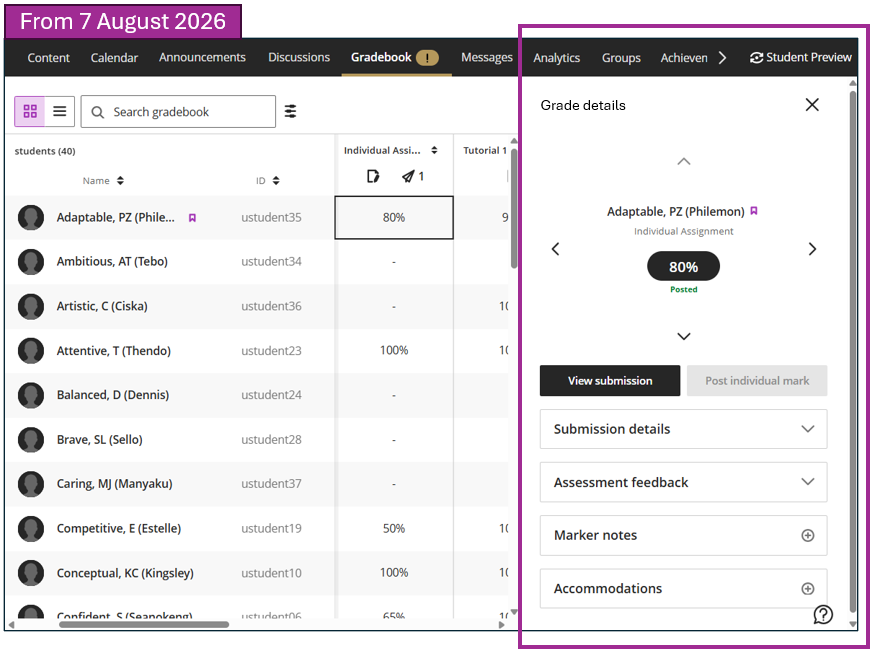The height and width of the screenshot is (652, 877).
Task: Close the Grade details panel
Action: tap(812, 105)
